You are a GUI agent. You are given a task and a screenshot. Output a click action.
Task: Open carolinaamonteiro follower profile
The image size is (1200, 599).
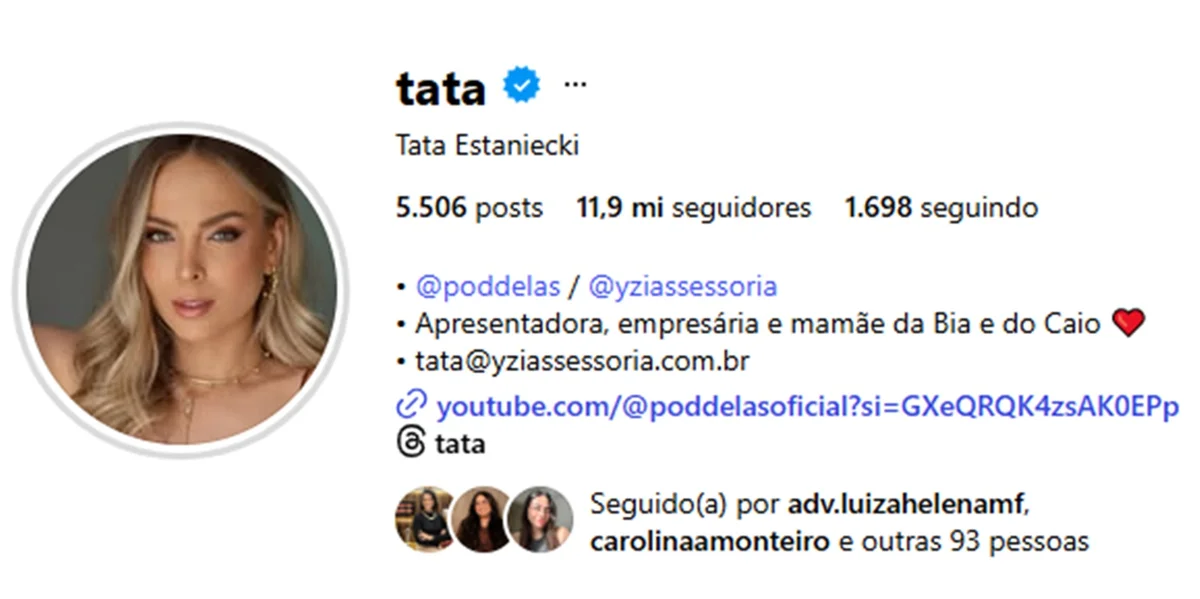(x=711, y=542)
